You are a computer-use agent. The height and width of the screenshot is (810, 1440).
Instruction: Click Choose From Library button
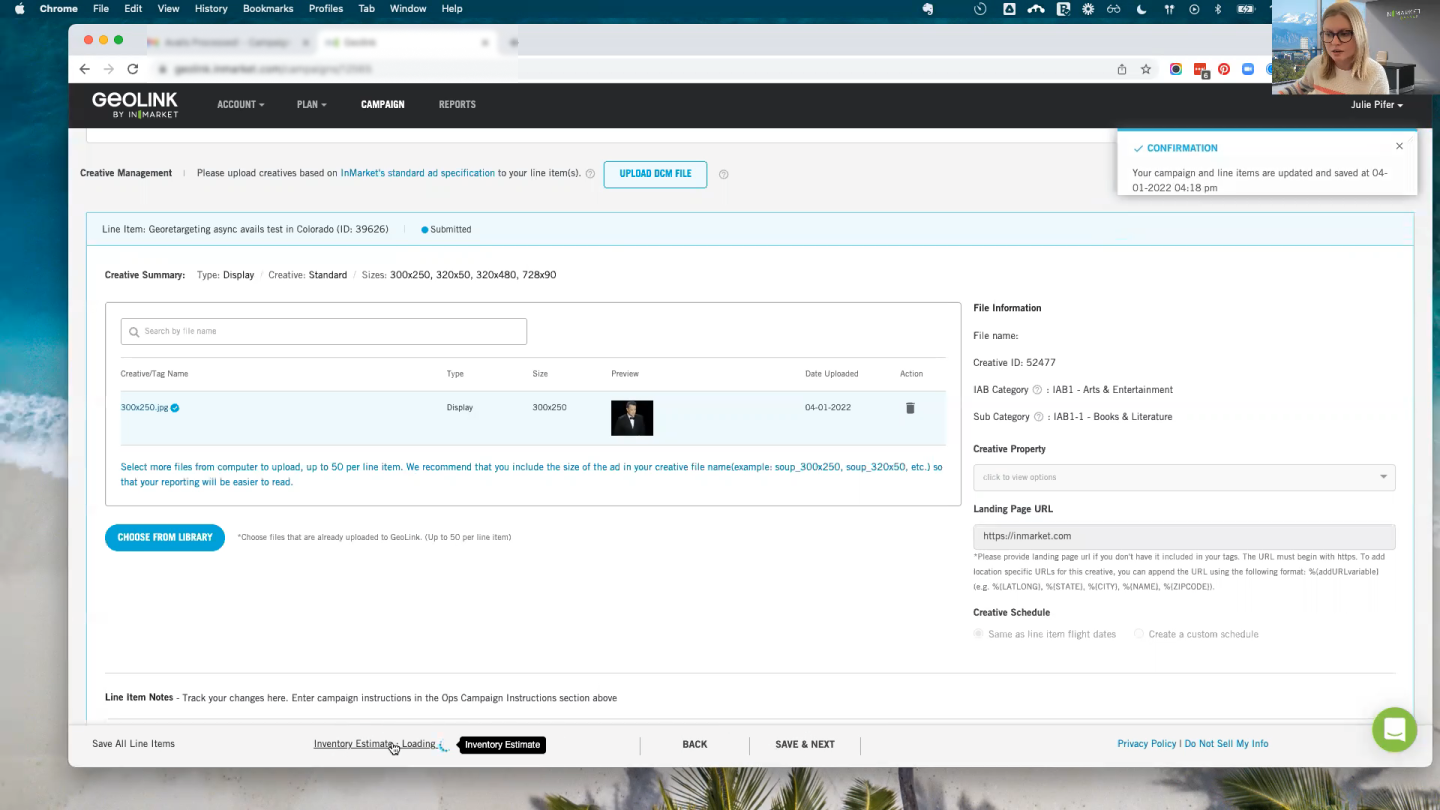tap(165, 537)
